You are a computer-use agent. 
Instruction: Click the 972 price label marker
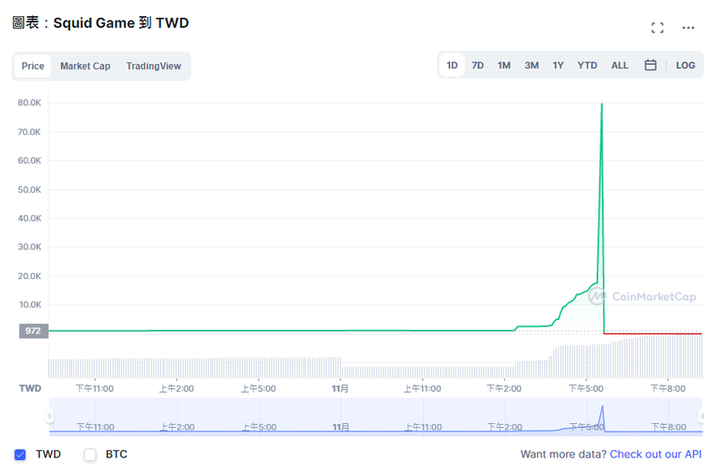click(33, 330)
